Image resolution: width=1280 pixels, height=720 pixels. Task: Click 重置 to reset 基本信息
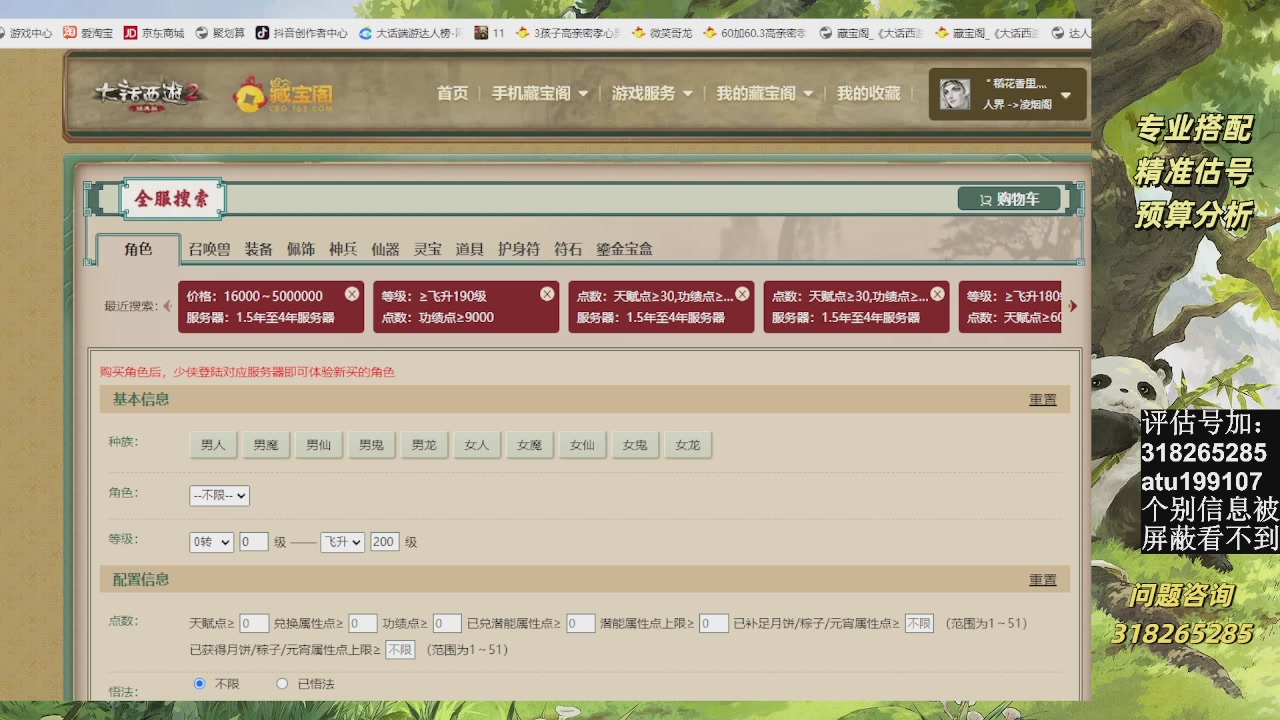pos(1042,399)
